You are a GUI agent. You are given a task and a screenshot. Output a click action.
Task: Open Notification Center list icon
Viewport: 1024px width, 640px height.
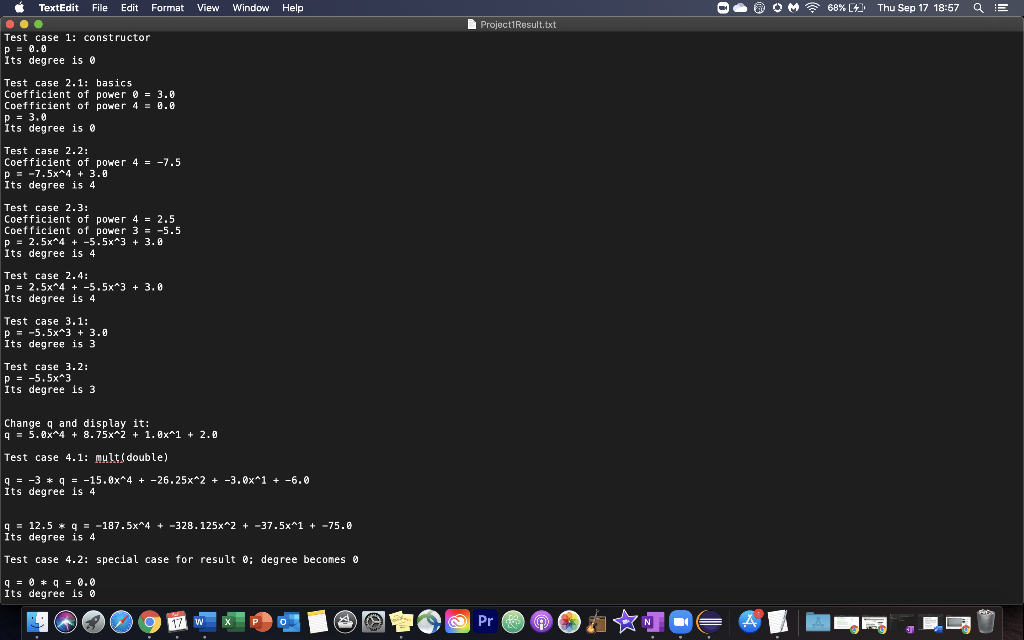1001,8
